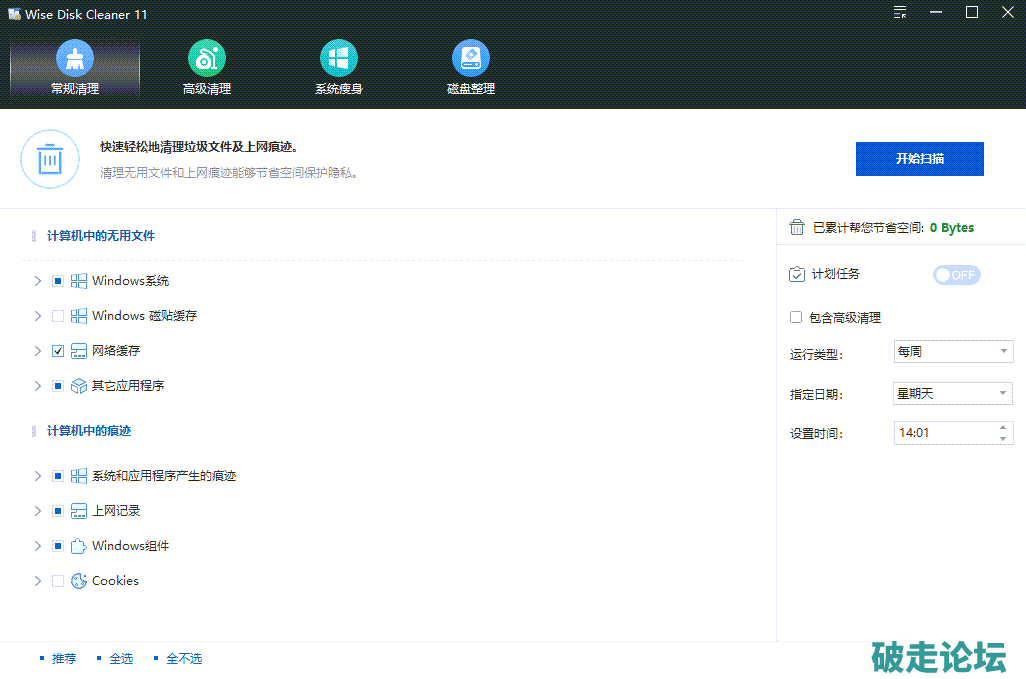The image size is (1026, 679).
Task: Open the 系统瘦身 Windows icon
Action: click(x=339, y=59)
